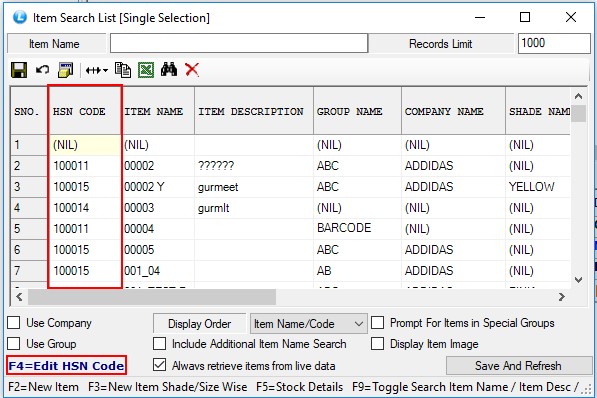Click the SHADE NAME column header

coord(538,111)
